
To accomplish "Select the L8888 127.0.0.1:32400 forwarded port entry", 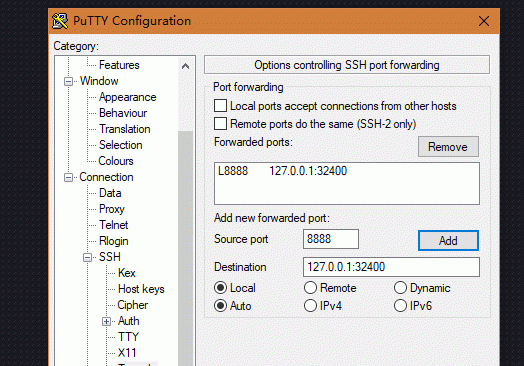I will pyautogui.click(x=347, y=171).
